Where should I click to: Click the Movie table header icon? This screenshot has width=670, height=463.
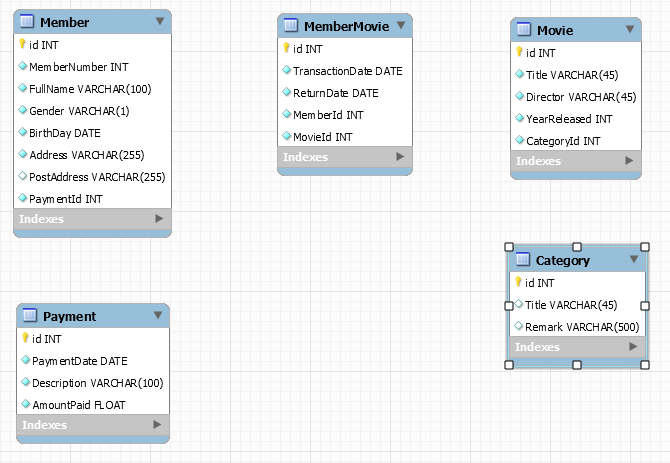[524, 30]
